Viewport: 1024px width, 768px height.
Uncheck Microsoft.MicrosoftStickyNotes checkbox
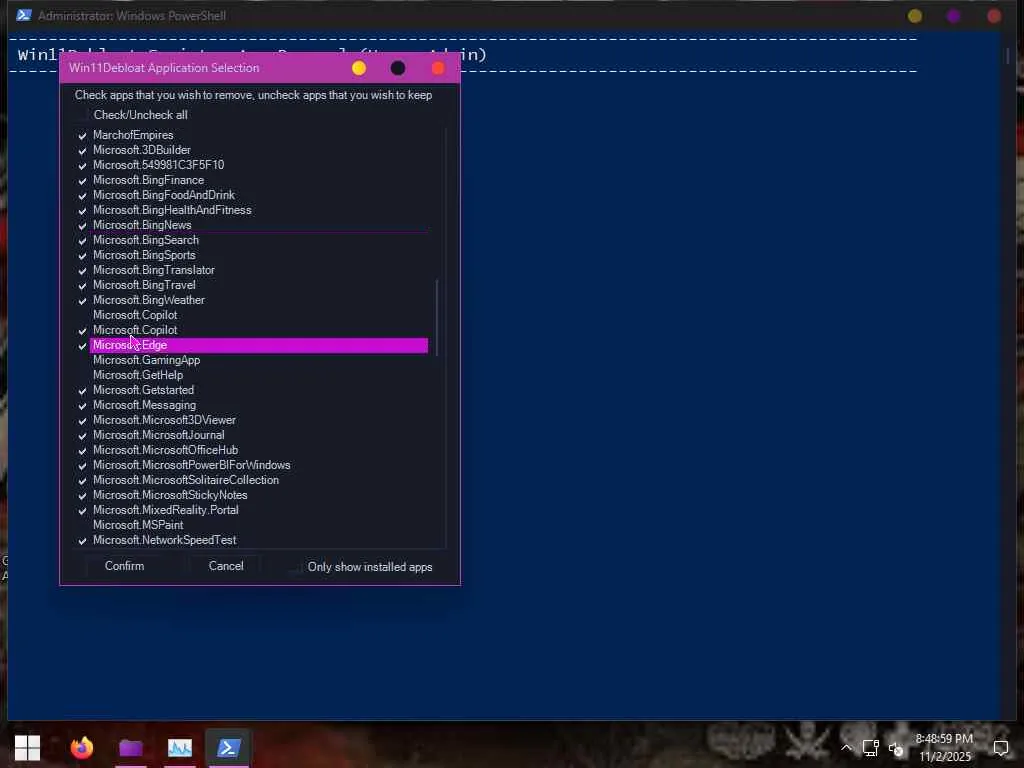(x=82, y=496)
